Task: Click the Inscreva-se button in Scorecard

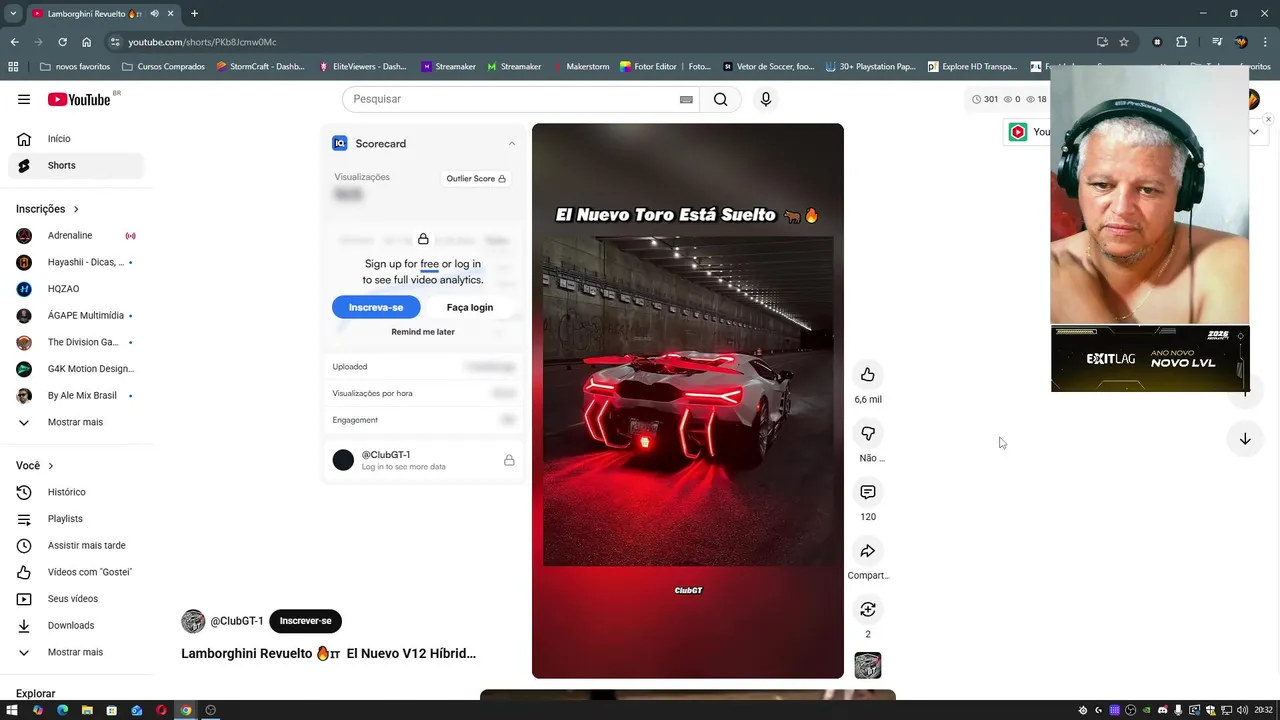Action: pyautogui.click(x=376, y=307)
